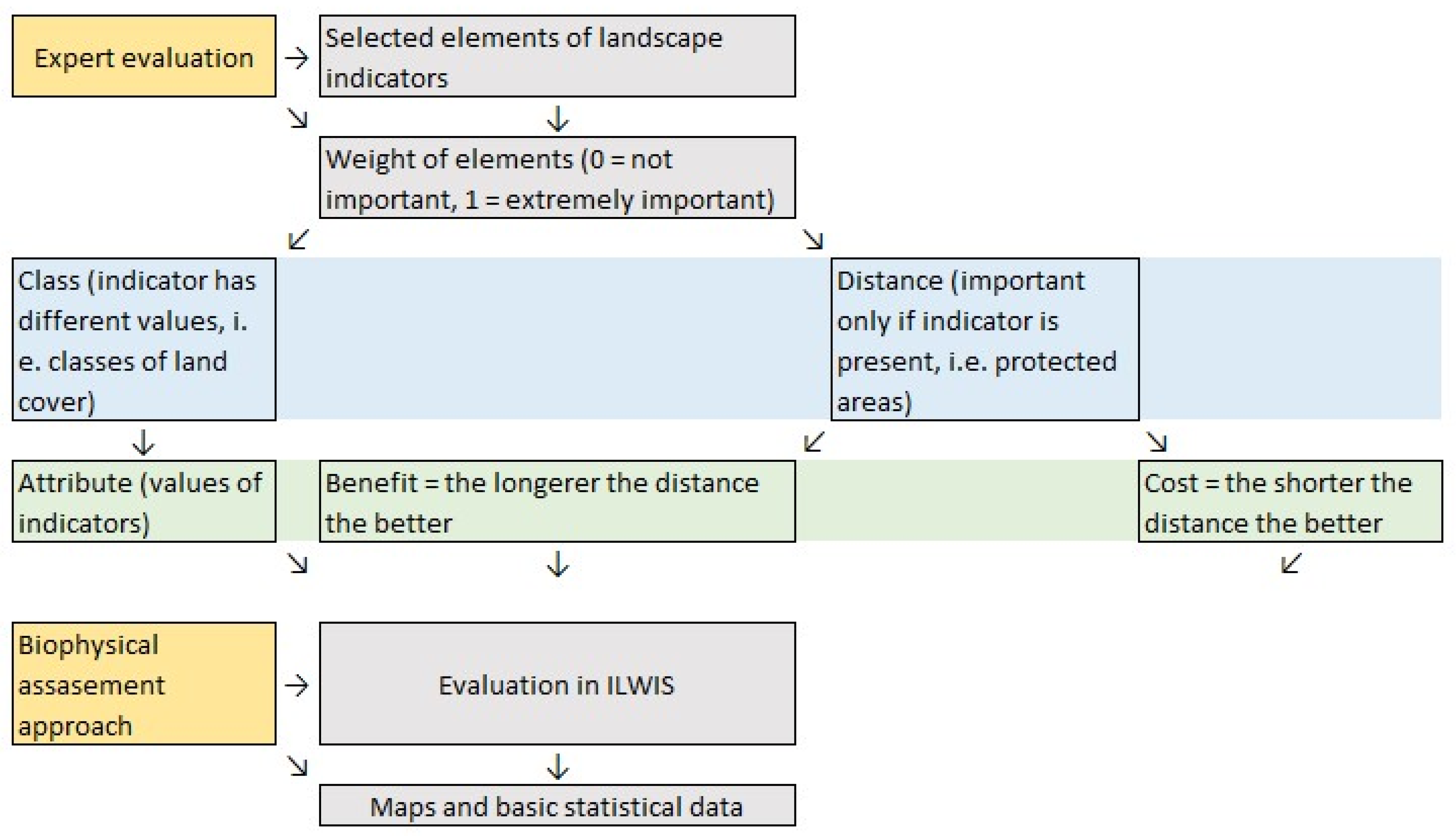Viewport: 1456px width, 836px height.
Task: Select the Selected elements of landscape indicators box
Action: coord(557,56)
